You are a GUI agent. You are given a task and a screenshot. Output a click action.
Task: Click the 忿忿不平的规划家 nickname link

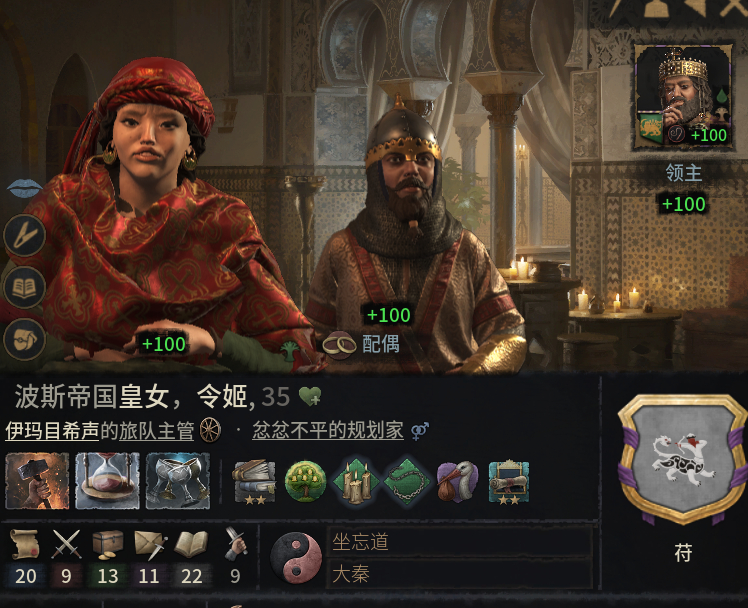click(x=328, y=430)
